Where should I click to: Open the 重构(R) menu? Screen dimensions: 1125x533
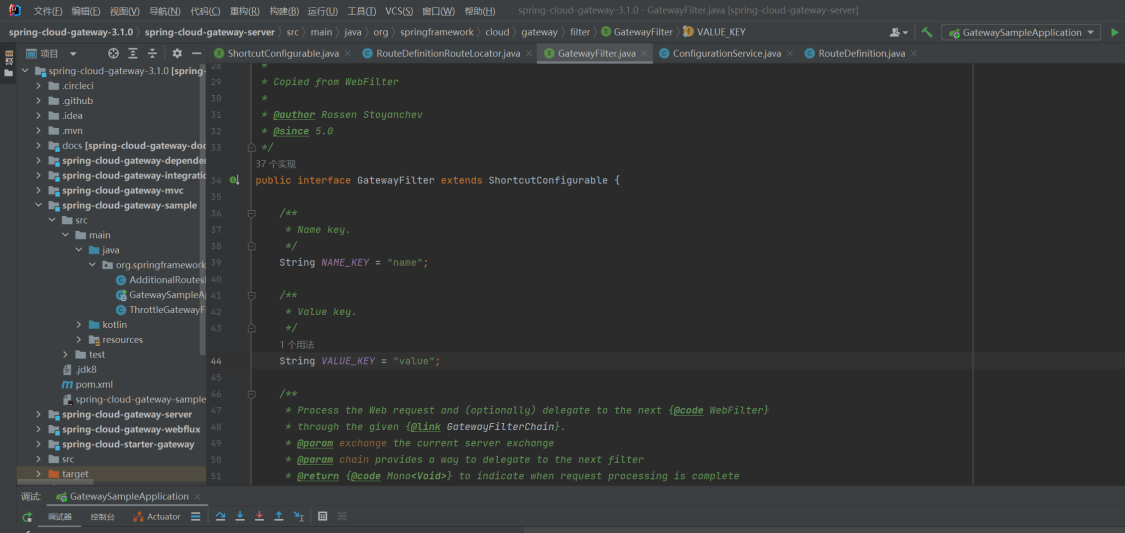245,11
